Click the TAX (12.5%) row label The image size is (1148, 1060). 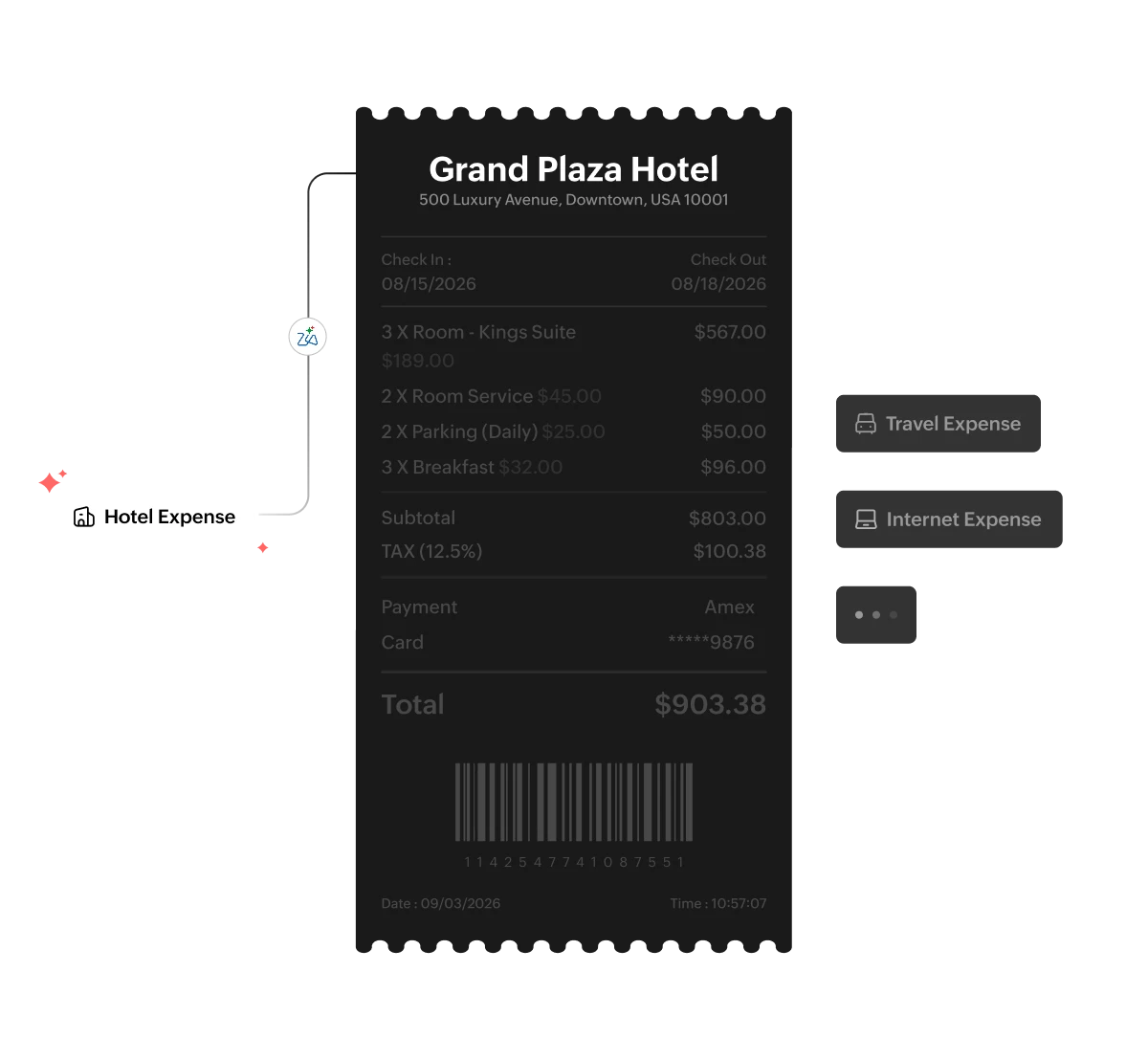431,552
